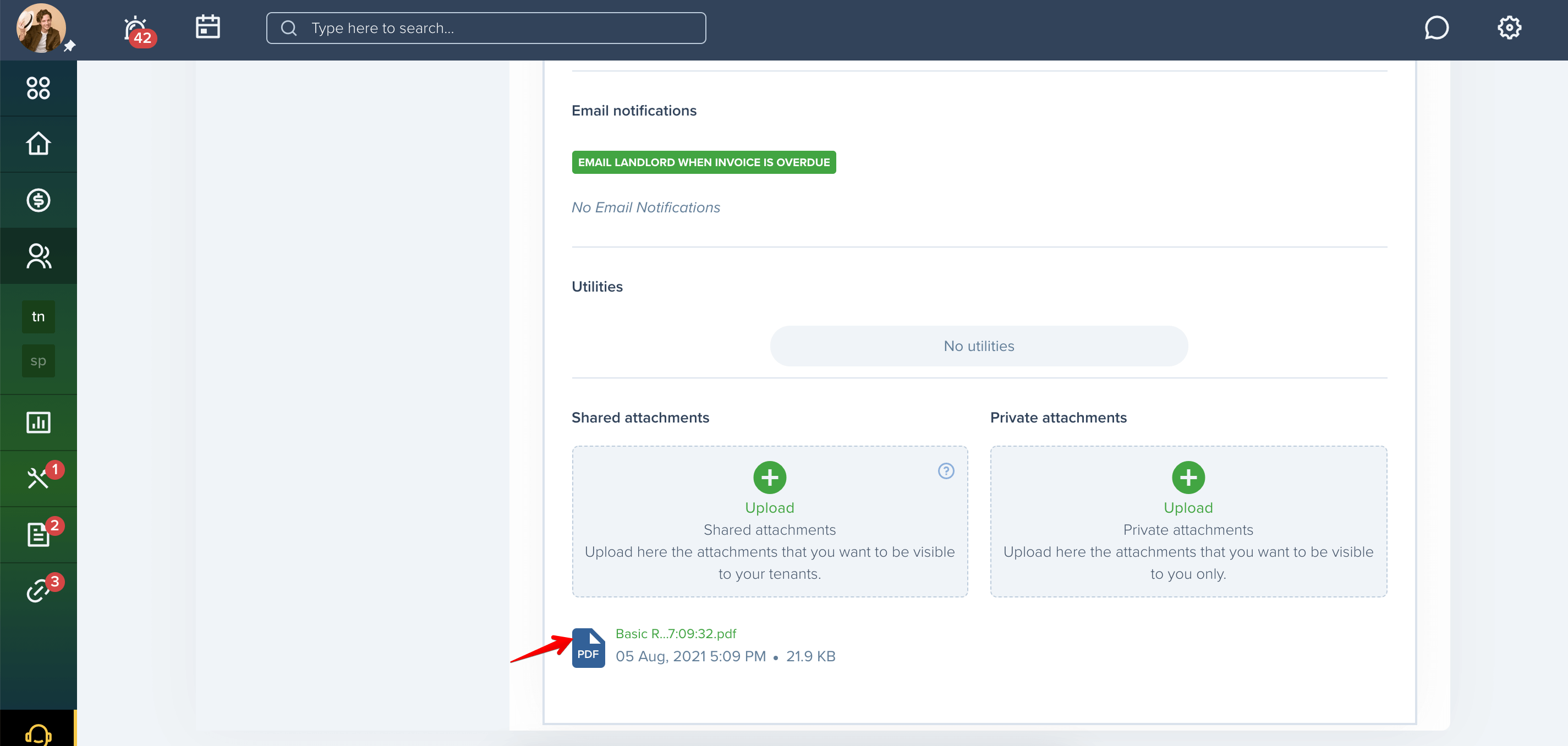The width and height of the screenshot is (1568, 746).
Task: Click the pin icon beside the avatar
Action: tap(69, 46)
